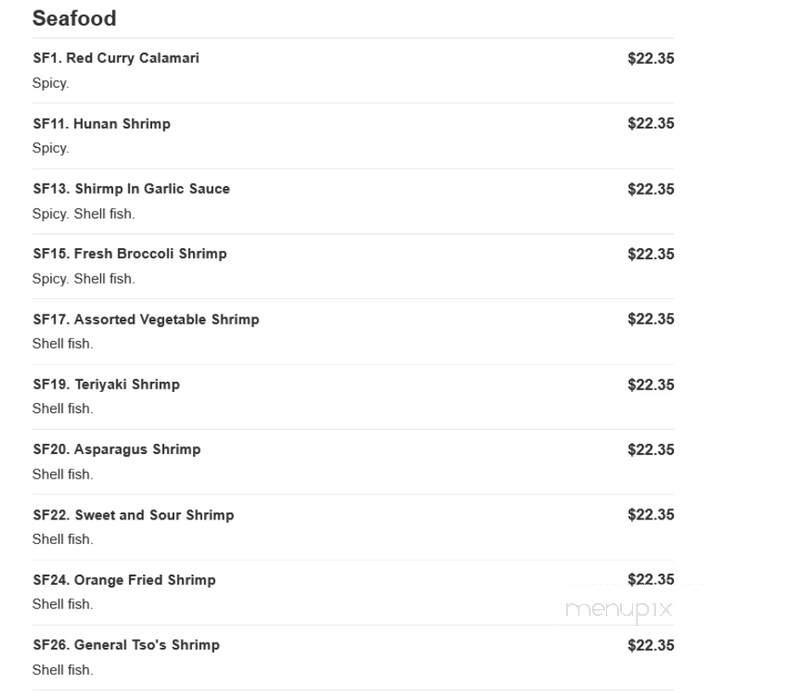Click the price next to Teriyaki Shrimp

tap(651, 385)
